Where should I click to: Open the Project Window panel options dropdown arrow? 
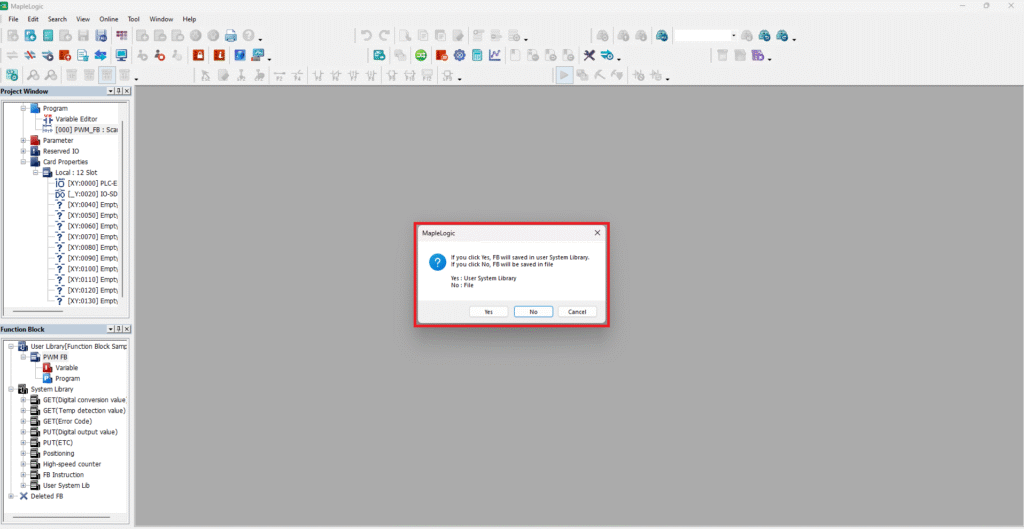coord(110,91)
